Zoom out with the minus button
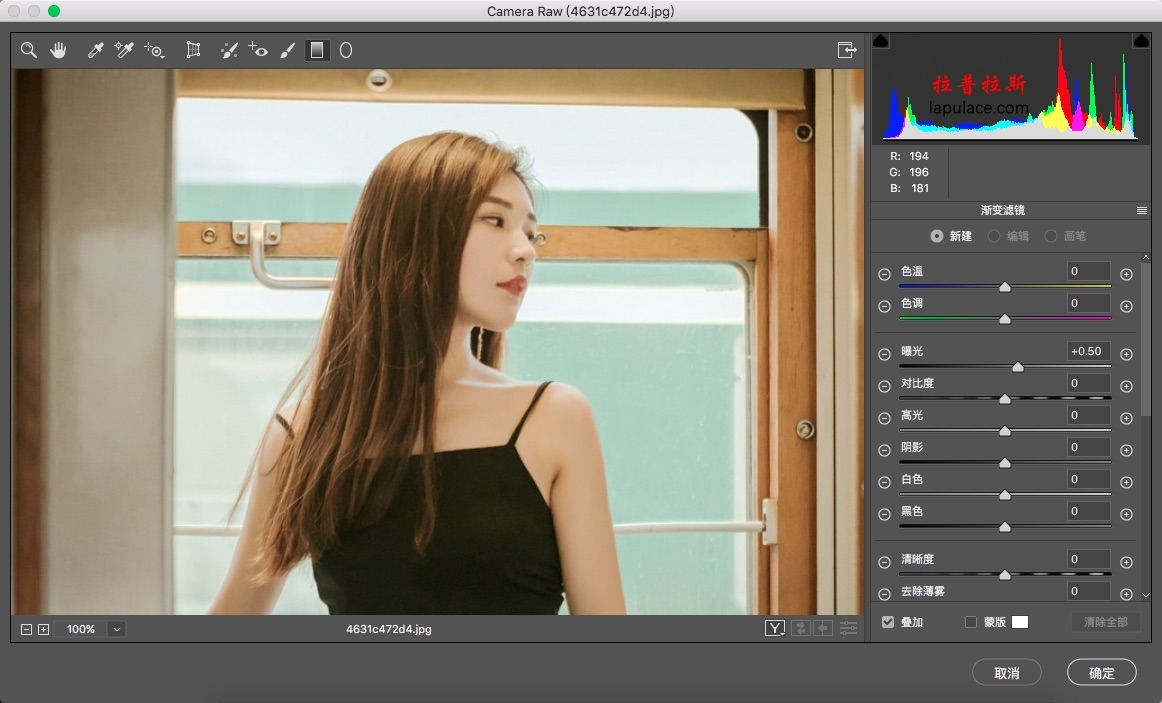The image size is (1162, 703). click(27, 629)
